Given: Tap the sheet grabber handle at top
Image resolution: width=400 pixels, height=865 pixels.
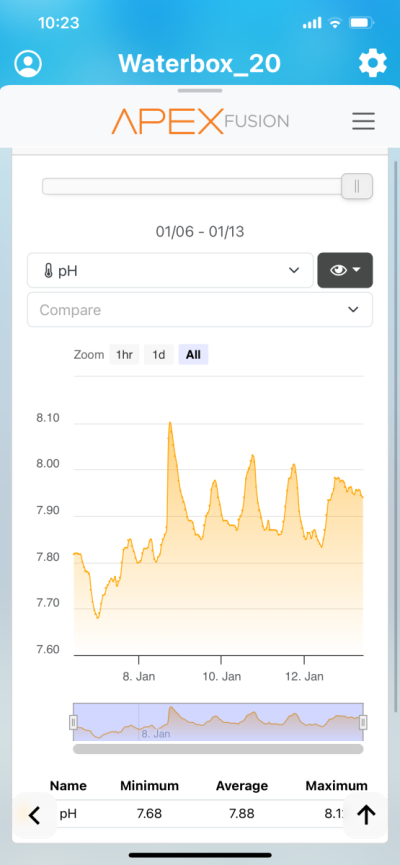Looking at the screenshot, I should tap(200, 90).
